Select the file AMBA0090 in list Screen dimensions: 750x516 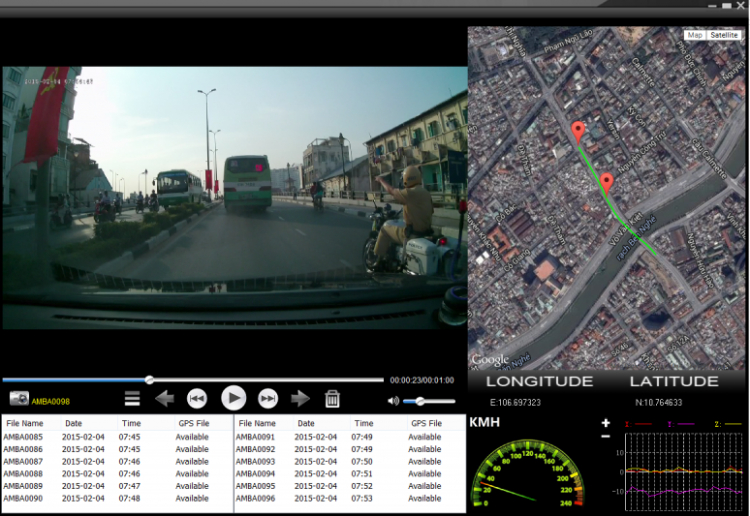pyautogui.click(x=116, y=498)
